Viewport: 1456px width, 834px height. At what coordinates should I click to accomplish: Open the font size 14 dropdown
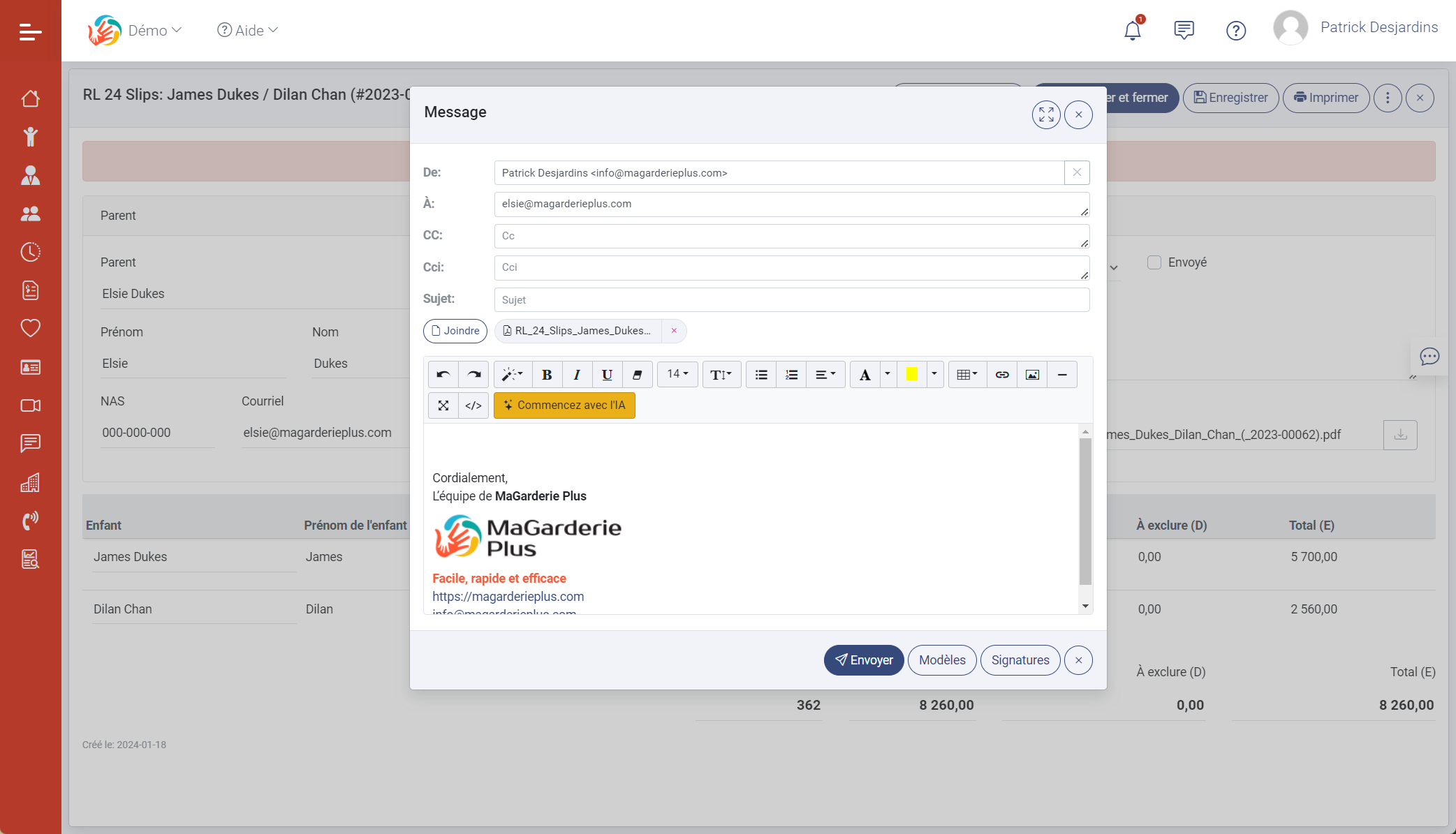(x=677, y=374)
